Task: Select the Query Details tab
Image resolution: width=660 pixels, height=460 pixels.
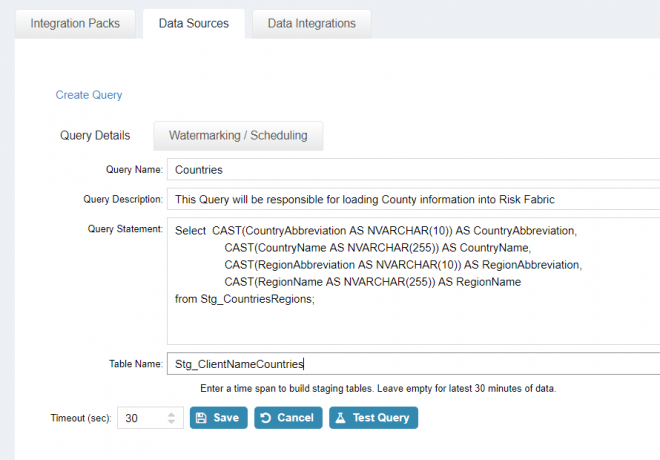Action: coord(95,135)
